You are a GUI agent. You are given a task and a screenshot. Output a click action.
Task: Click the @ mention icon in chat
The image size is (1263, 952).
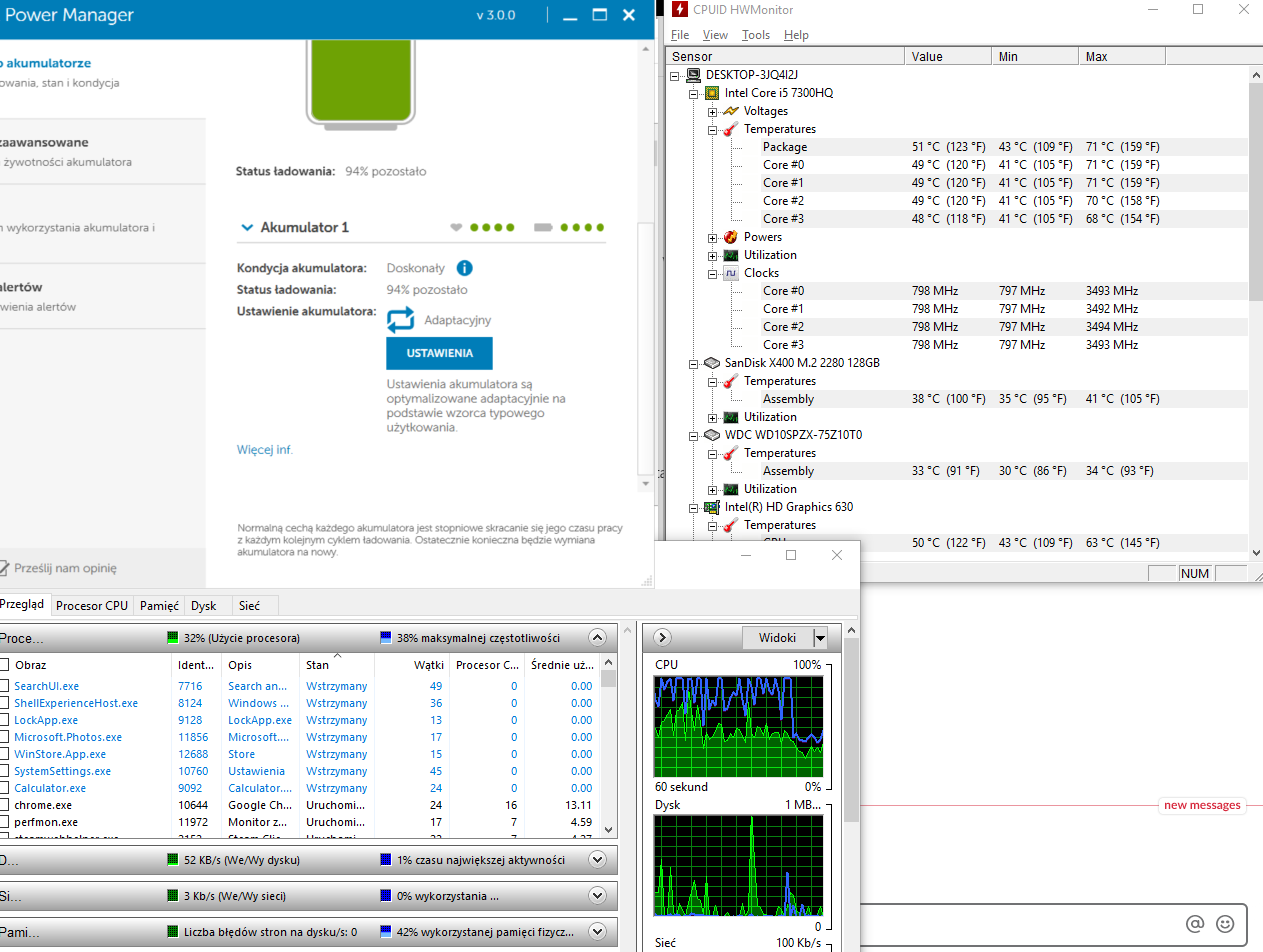point(1194,923)
